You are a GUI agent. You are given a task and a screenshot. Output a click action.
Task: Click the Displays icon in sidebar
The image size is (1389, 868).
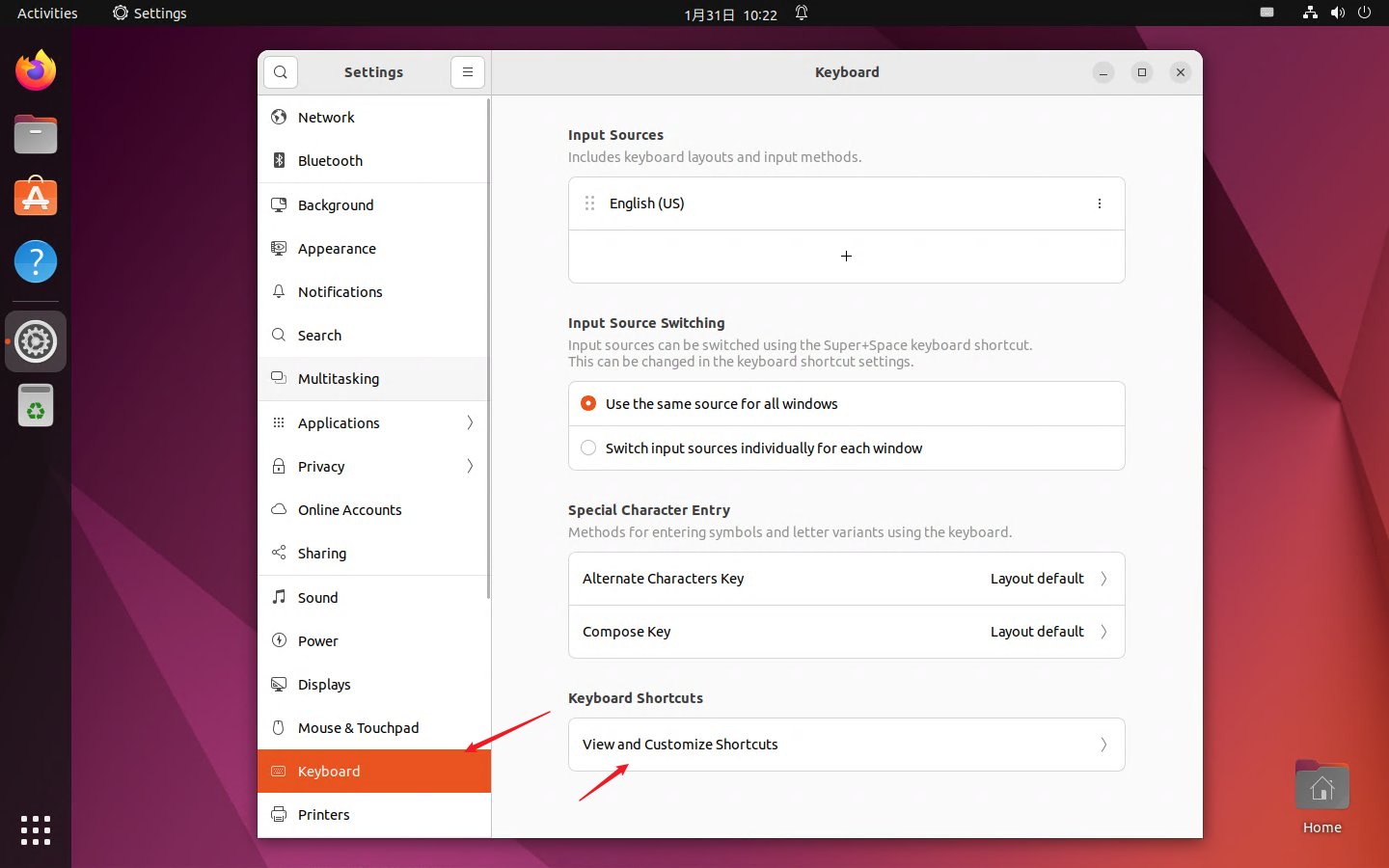point(279,684)
